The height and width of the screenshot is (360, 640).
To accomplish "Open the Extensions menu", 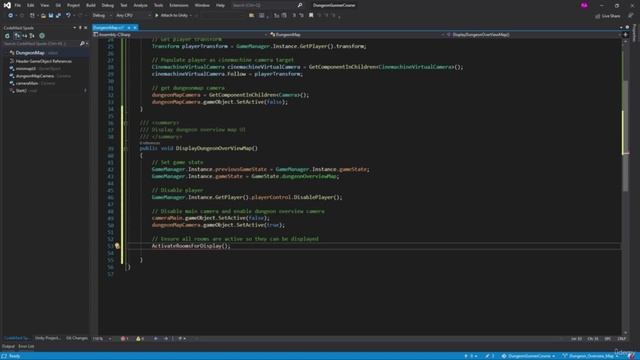I will [x=179, y=5].
